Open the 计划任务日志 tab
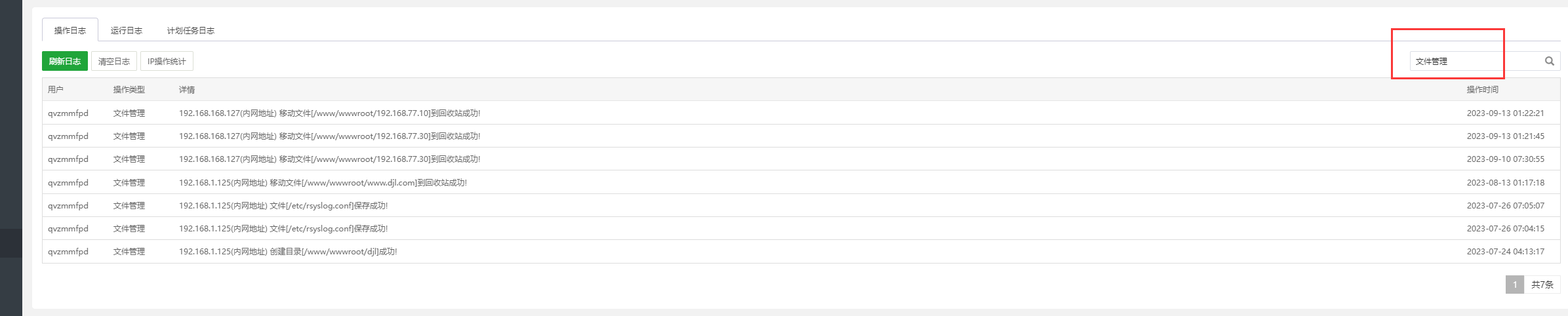This screenshot has width=1568, height=316. click(x=191, y=30)
